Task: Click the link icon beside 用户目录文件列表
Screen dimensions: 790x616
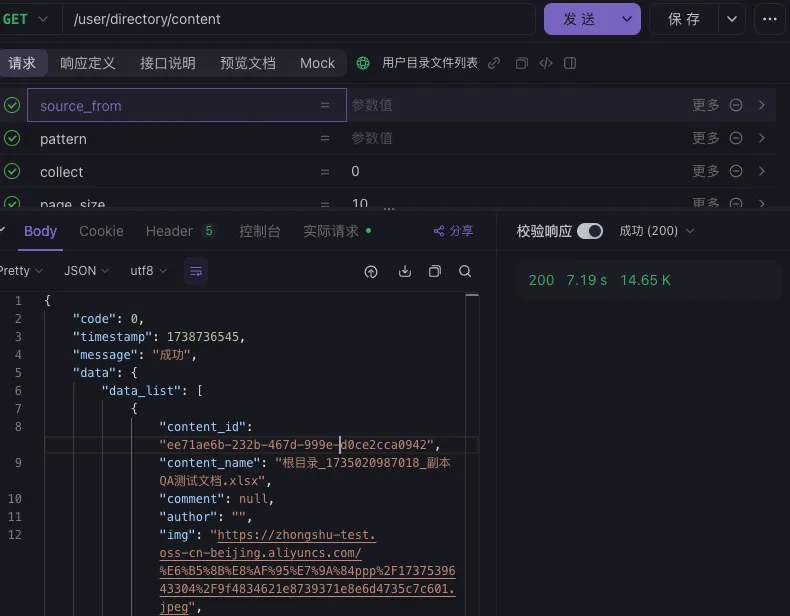Action: [x=494, y=63]
